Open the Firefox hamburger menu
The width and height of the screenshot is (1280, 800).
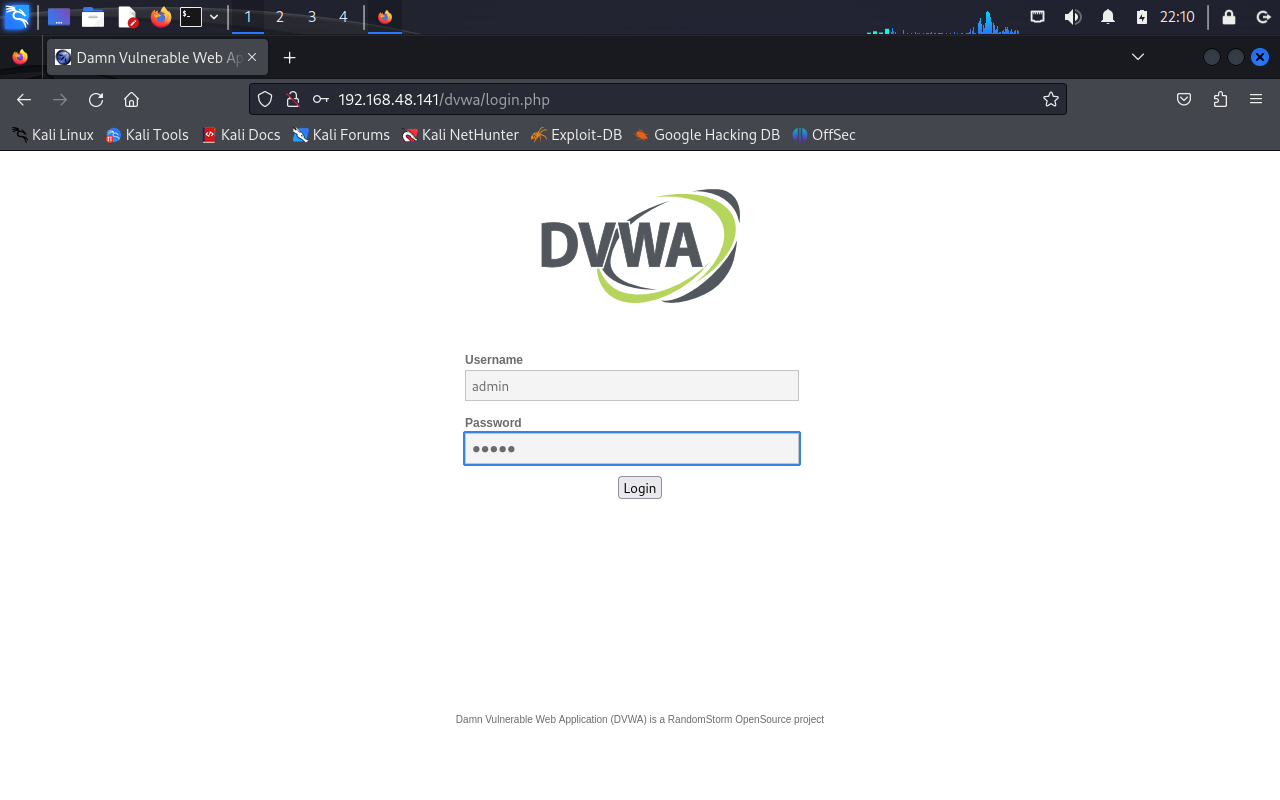click(x=1256, y=99)
